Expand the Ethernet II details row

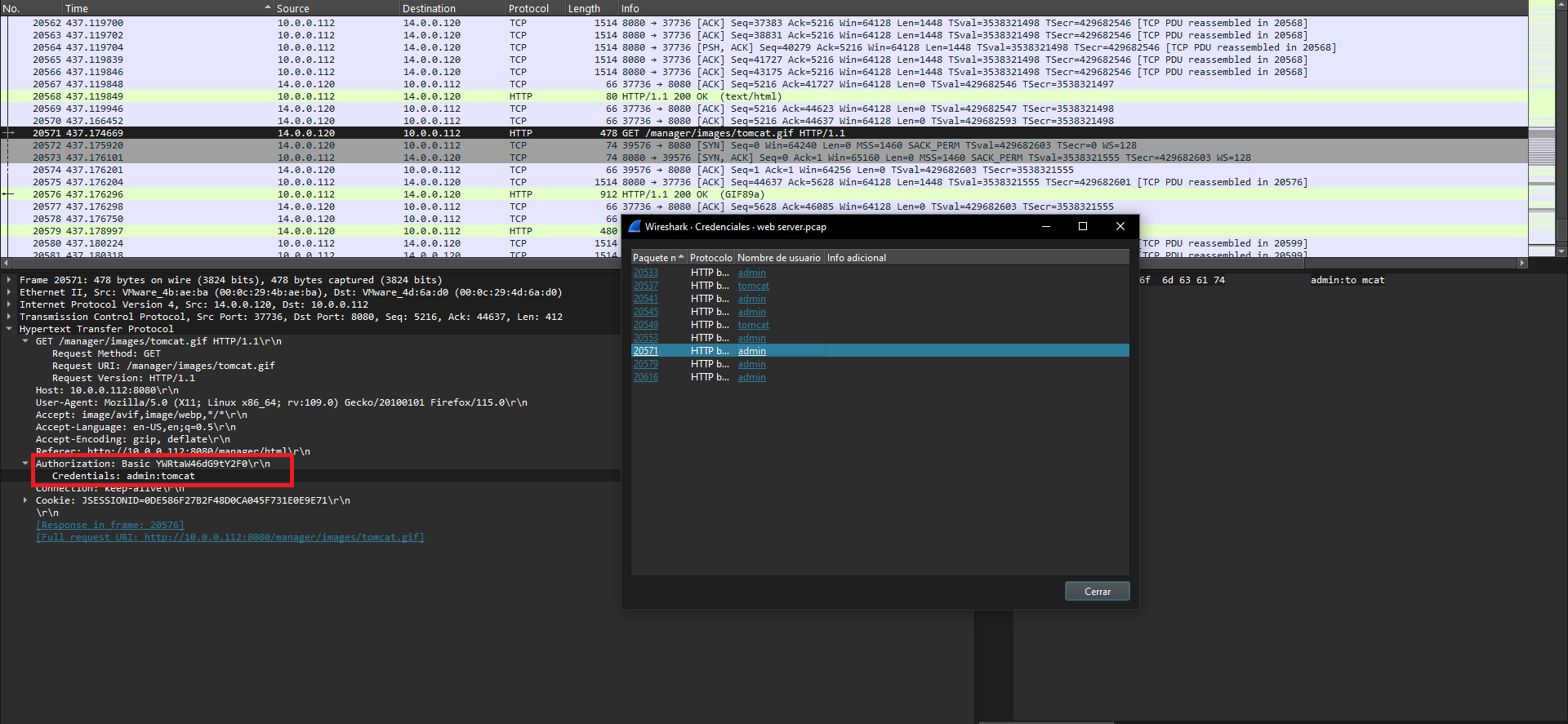pyautogui.click(x=9, y=292)
